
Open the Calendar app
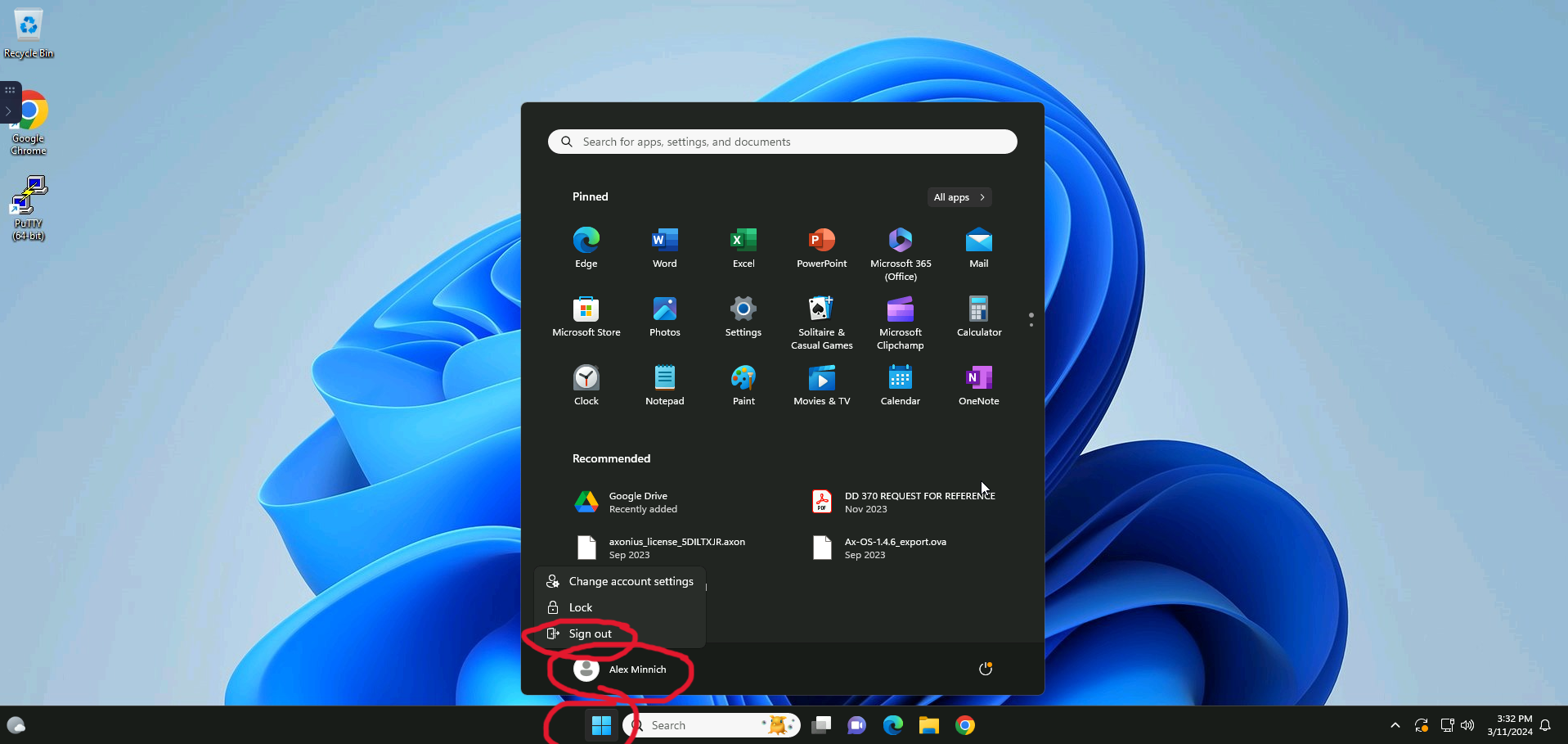coord(901,386)
